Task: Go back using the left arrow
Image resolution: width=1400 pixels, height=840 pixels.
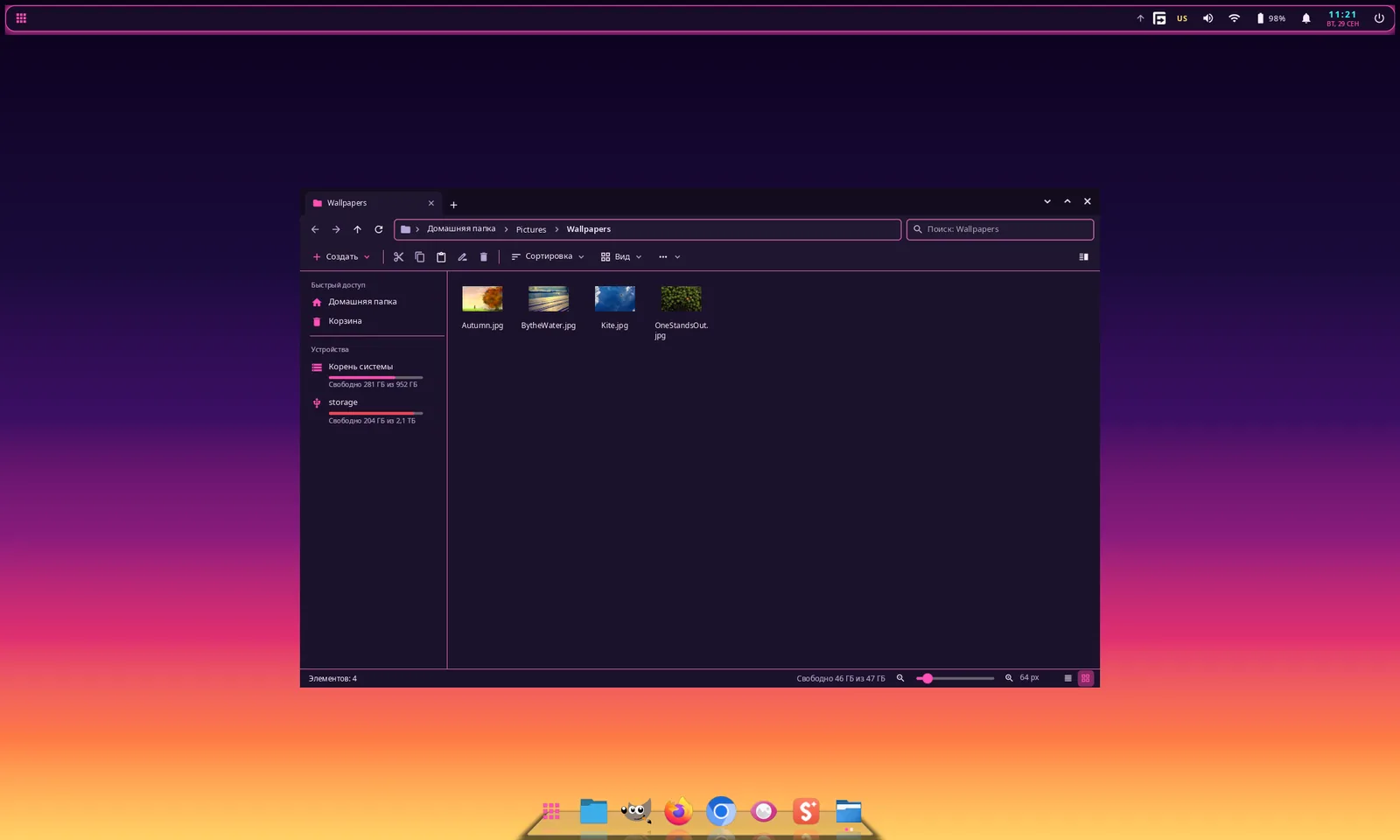Action: click(315, 229)
